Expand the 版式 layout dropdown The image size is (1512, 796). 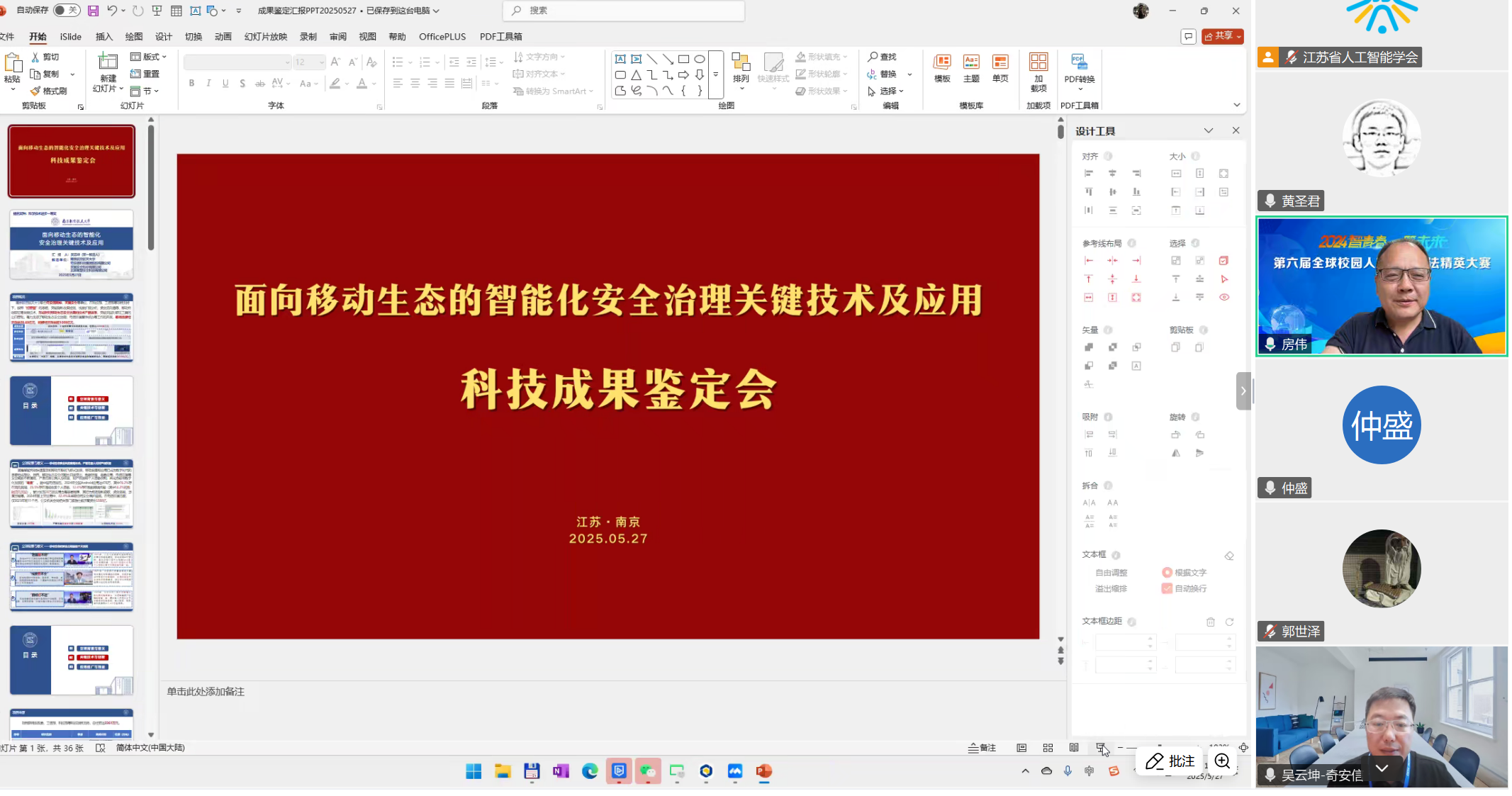point(149,57)
